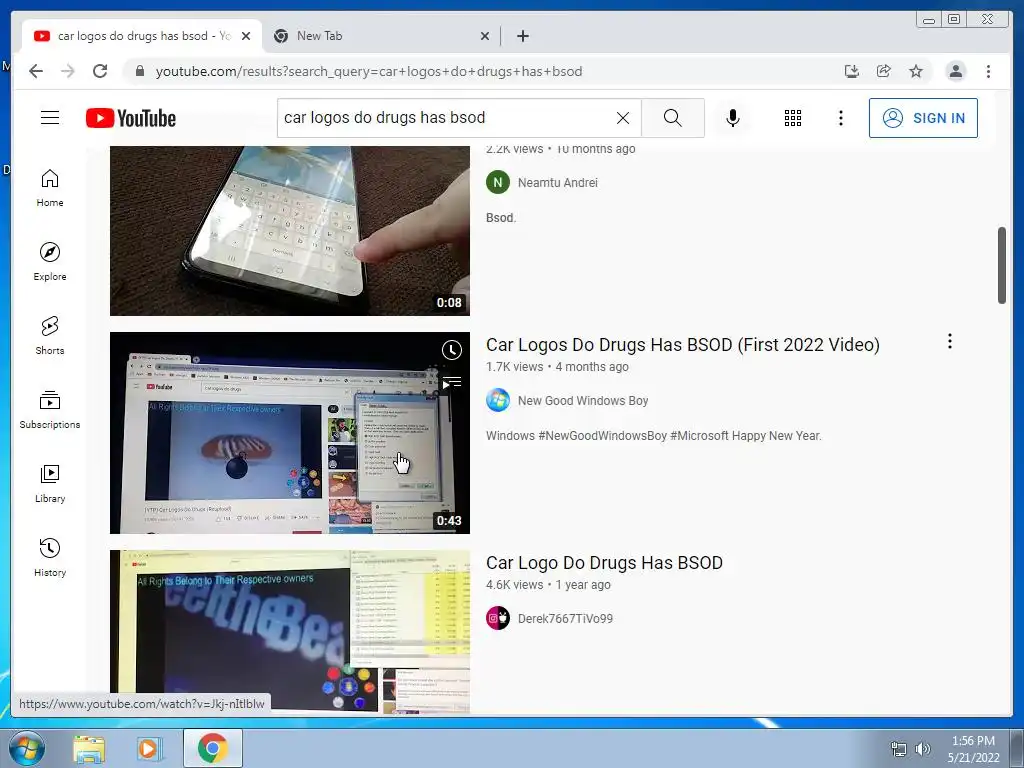Click the "Bsod." description text

[x=501, y=217]
